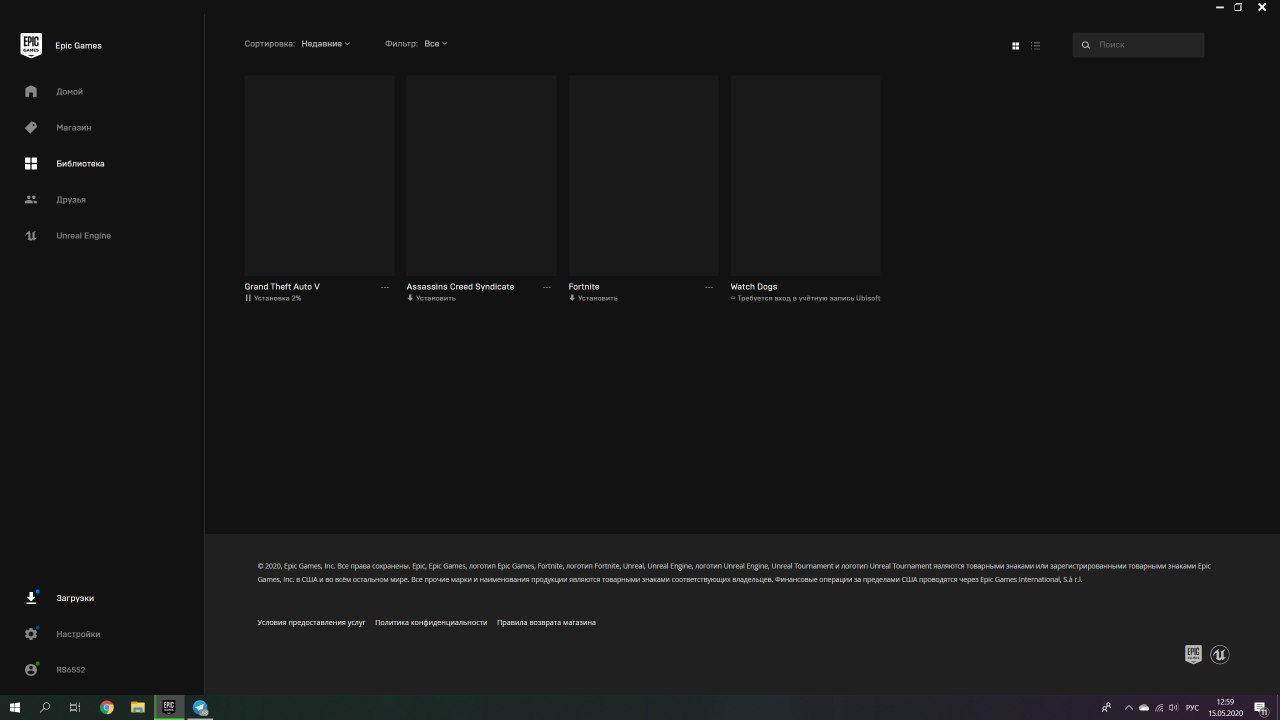This screenshot has width=1280, height=720.
Task: Open the RS6552 account entry
Action: point(71,670)
